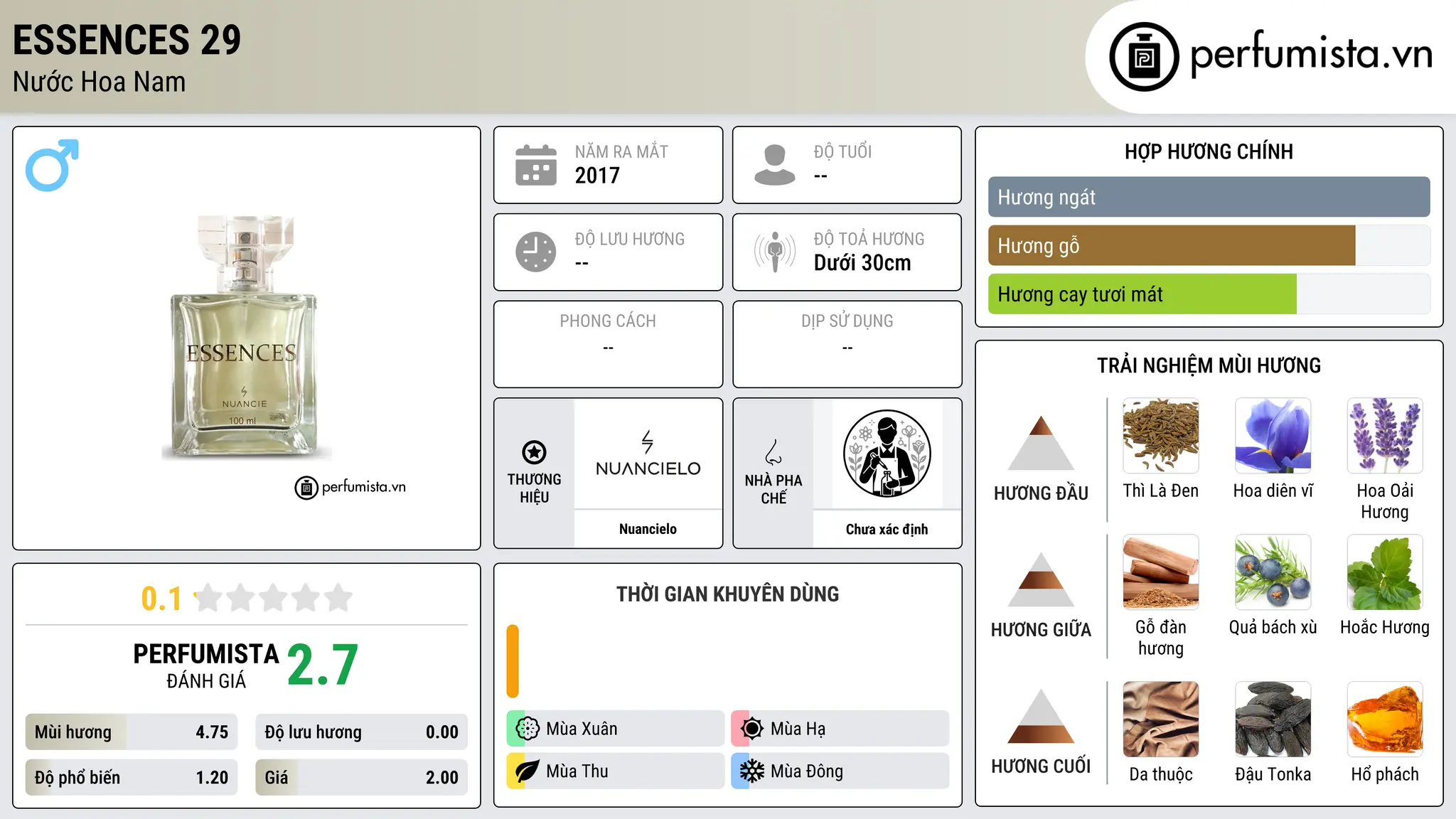Select the Mùa Thu season label

coord(577,771)
